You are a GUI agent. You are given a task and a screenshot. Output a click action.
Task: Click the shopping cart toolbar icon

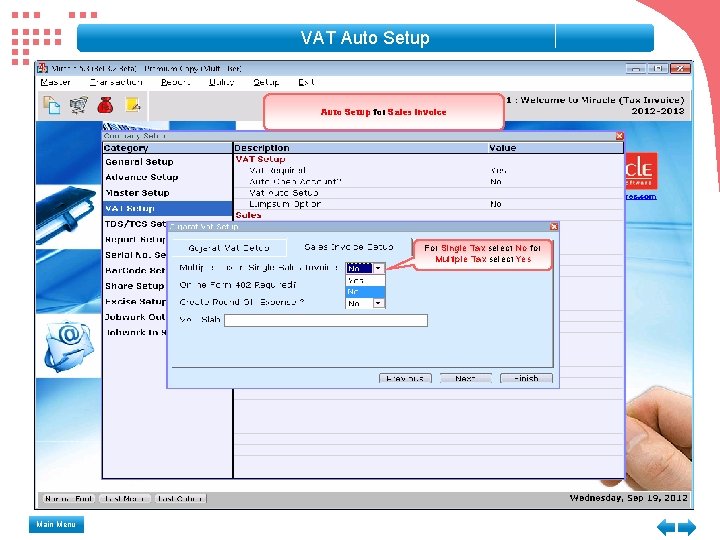tap(79, 105)
